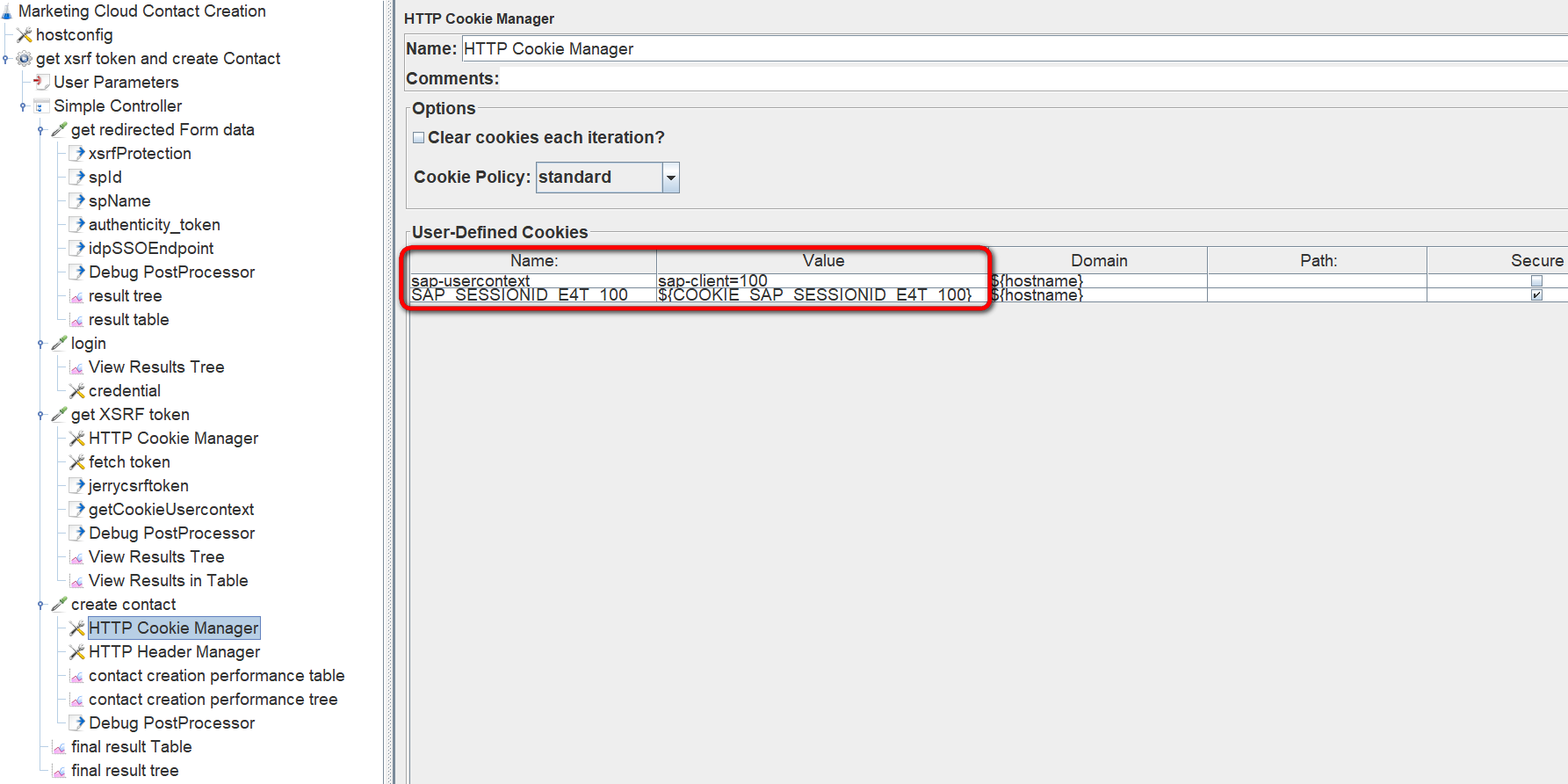Click the spName extractor icon
This screenshot has width=1568, height=784.
pos(77,201)
